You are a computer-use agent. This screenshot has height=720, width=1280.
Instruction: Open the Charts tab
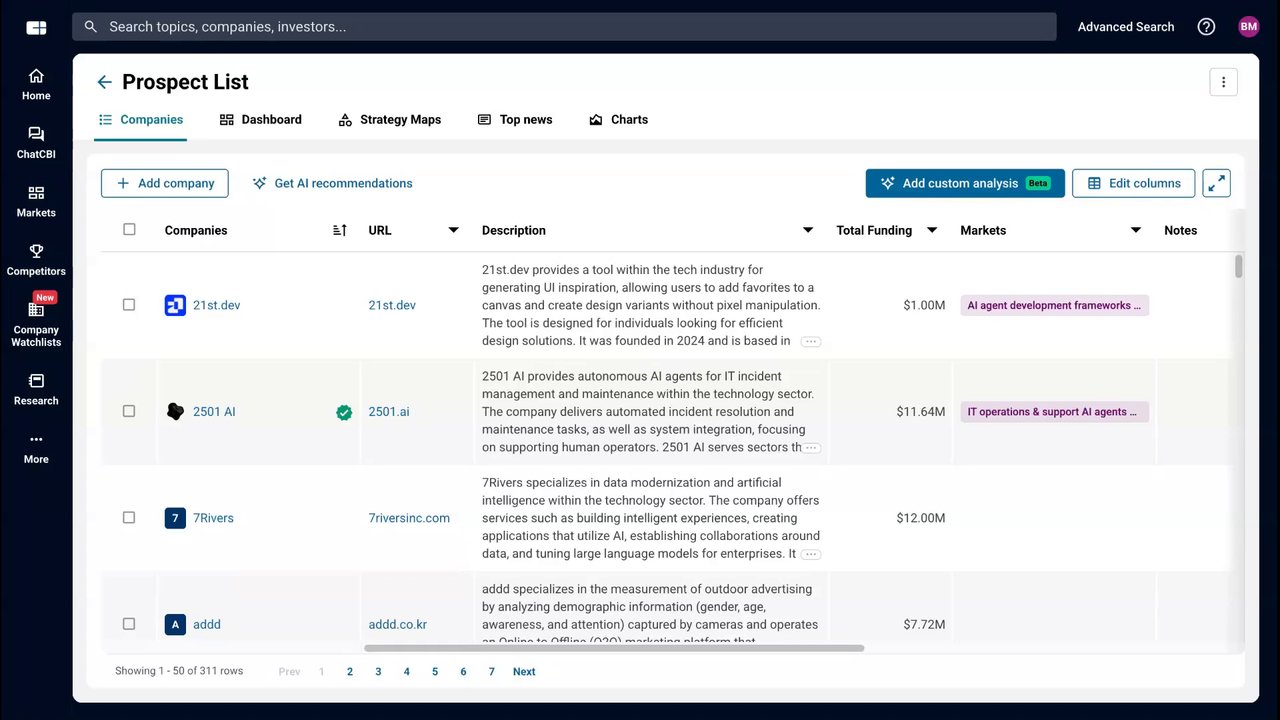619,120
